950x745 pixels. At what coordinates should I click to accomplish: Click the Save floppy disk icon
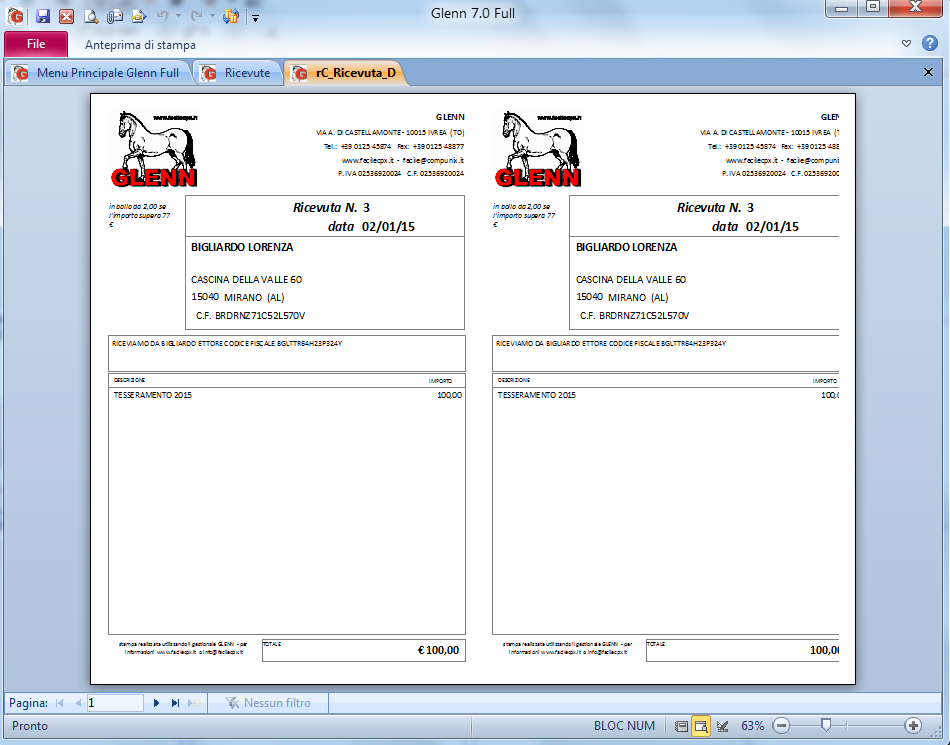click(x=42, y=16)
